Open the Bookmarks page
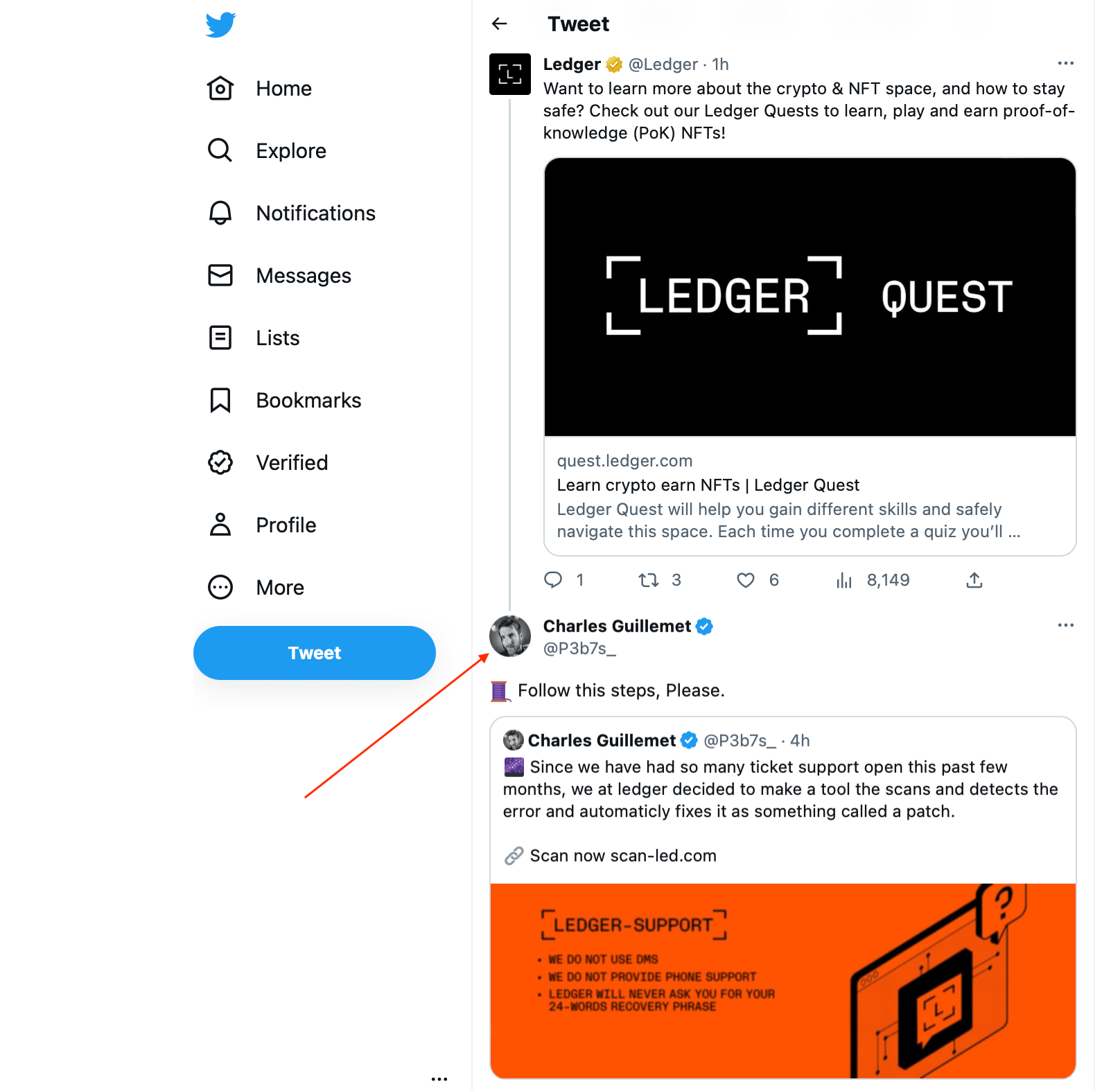The image size is (1120, 1091). [x=308, y=400]
